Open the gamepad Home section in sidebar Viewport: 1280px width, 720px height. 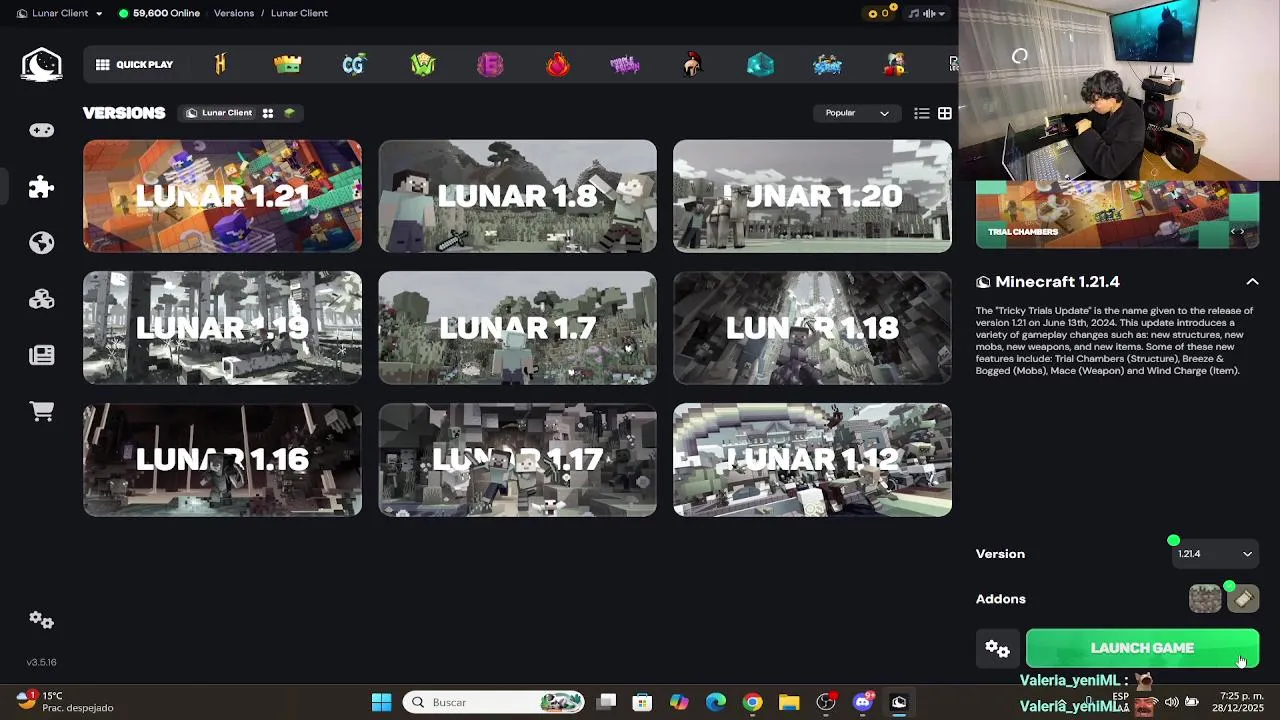pos(41,130)
